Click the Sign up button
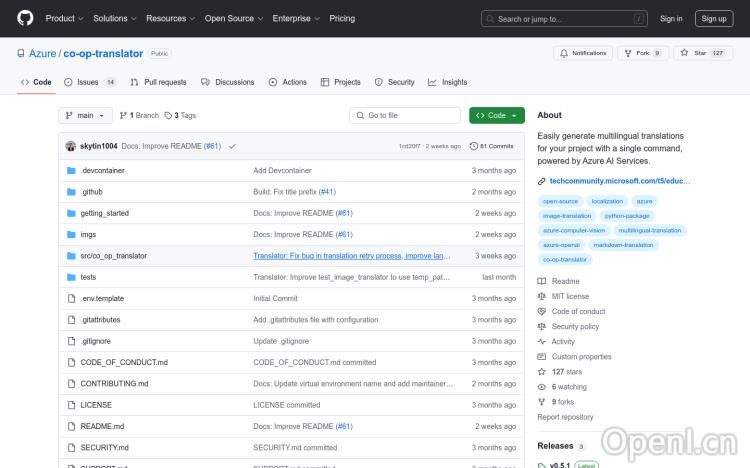The width and height of the screenshot is (750, 468). (714, 18)
